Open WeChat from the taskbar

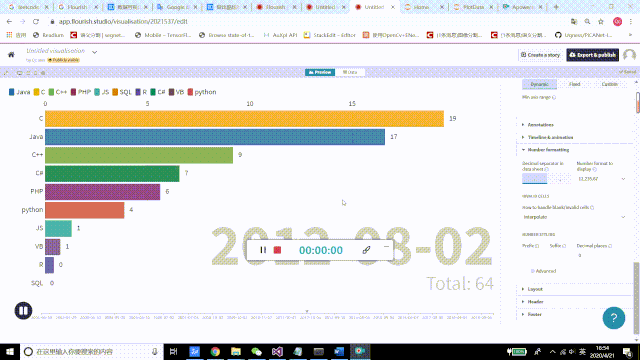(x=256, y=351)
